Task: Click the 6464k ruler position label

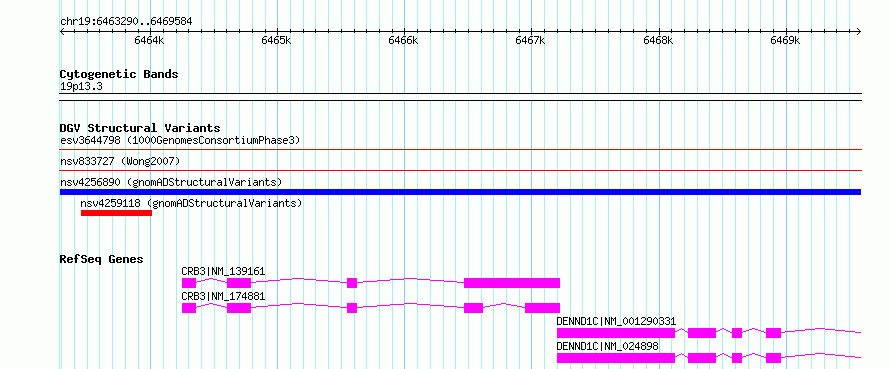Action: coord(149,40)
